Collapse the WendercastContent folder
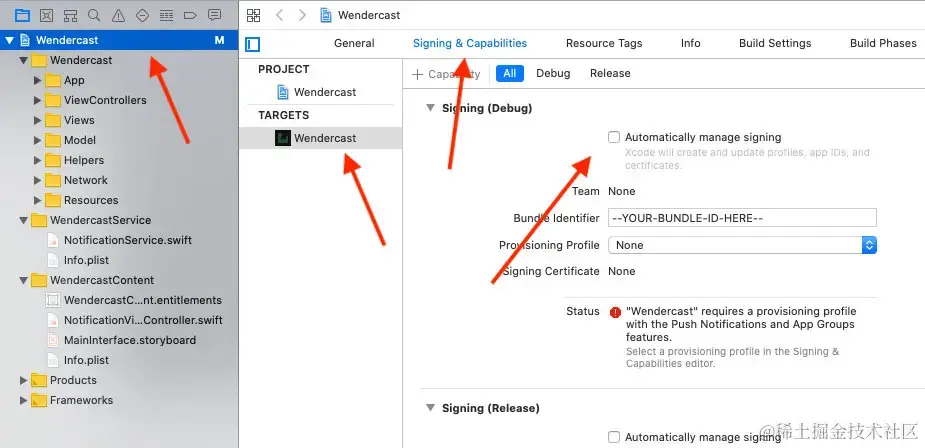 click(x=24, y=280)
